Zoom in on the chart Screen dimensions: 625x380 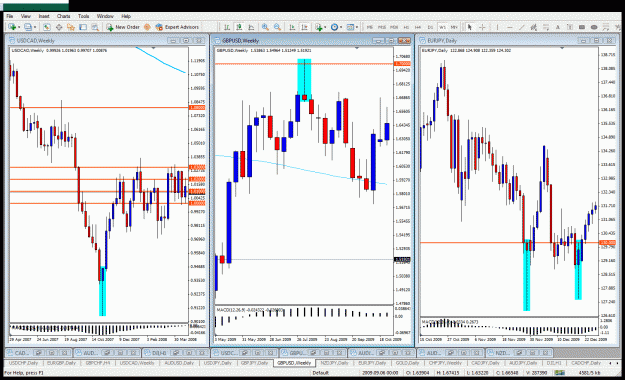click(x=265, y=27)
